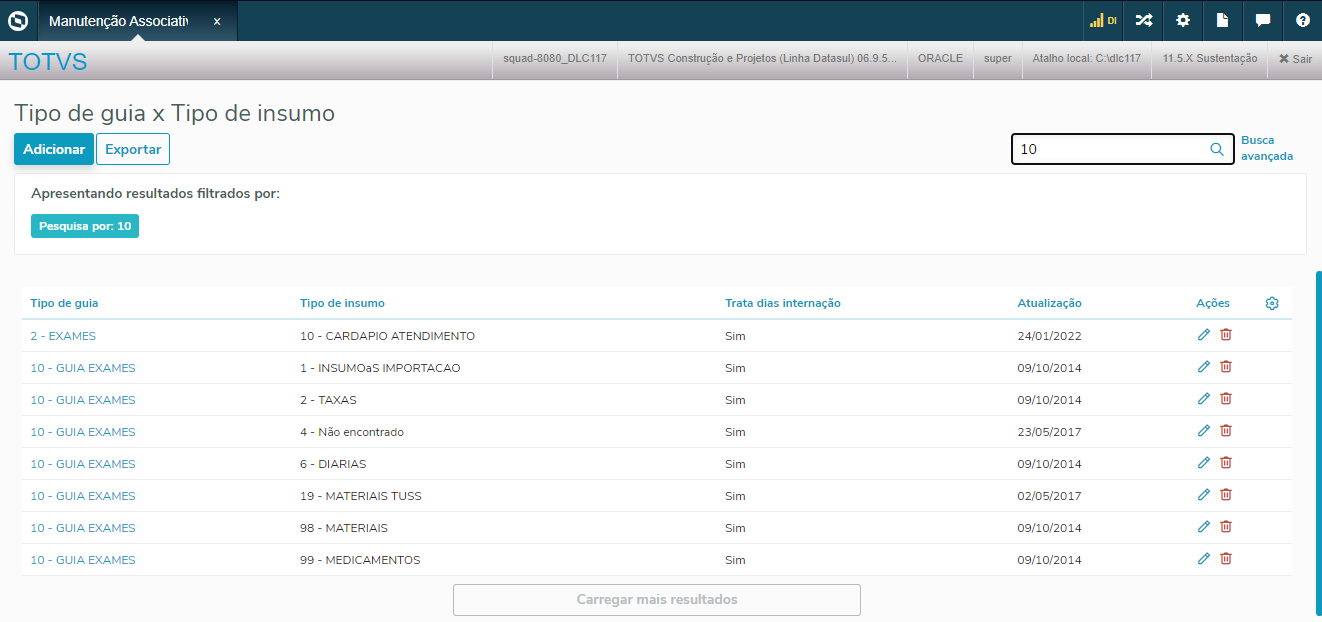Screen dimensions: 1322x622
Task: Close the Manutenção Associativa tab
Action: (217, 21)
